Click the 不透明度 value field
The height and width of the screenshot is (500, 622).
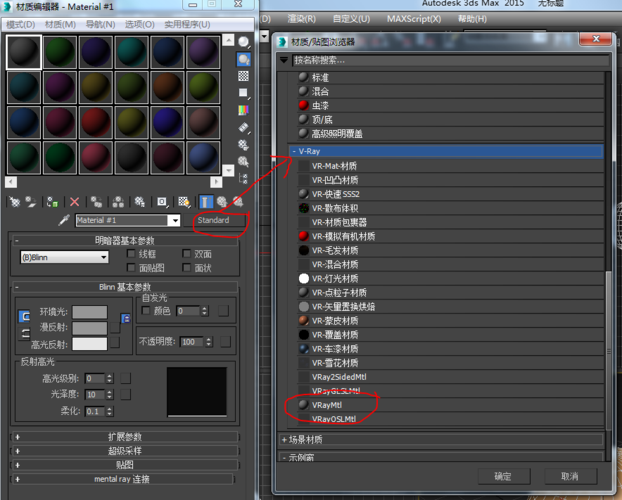tap(192, 342)
